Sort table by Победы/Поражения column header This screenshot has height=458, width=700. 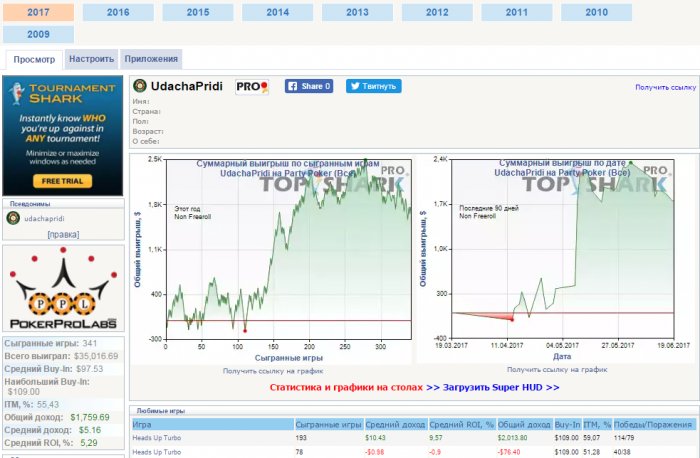pos(653,425)
